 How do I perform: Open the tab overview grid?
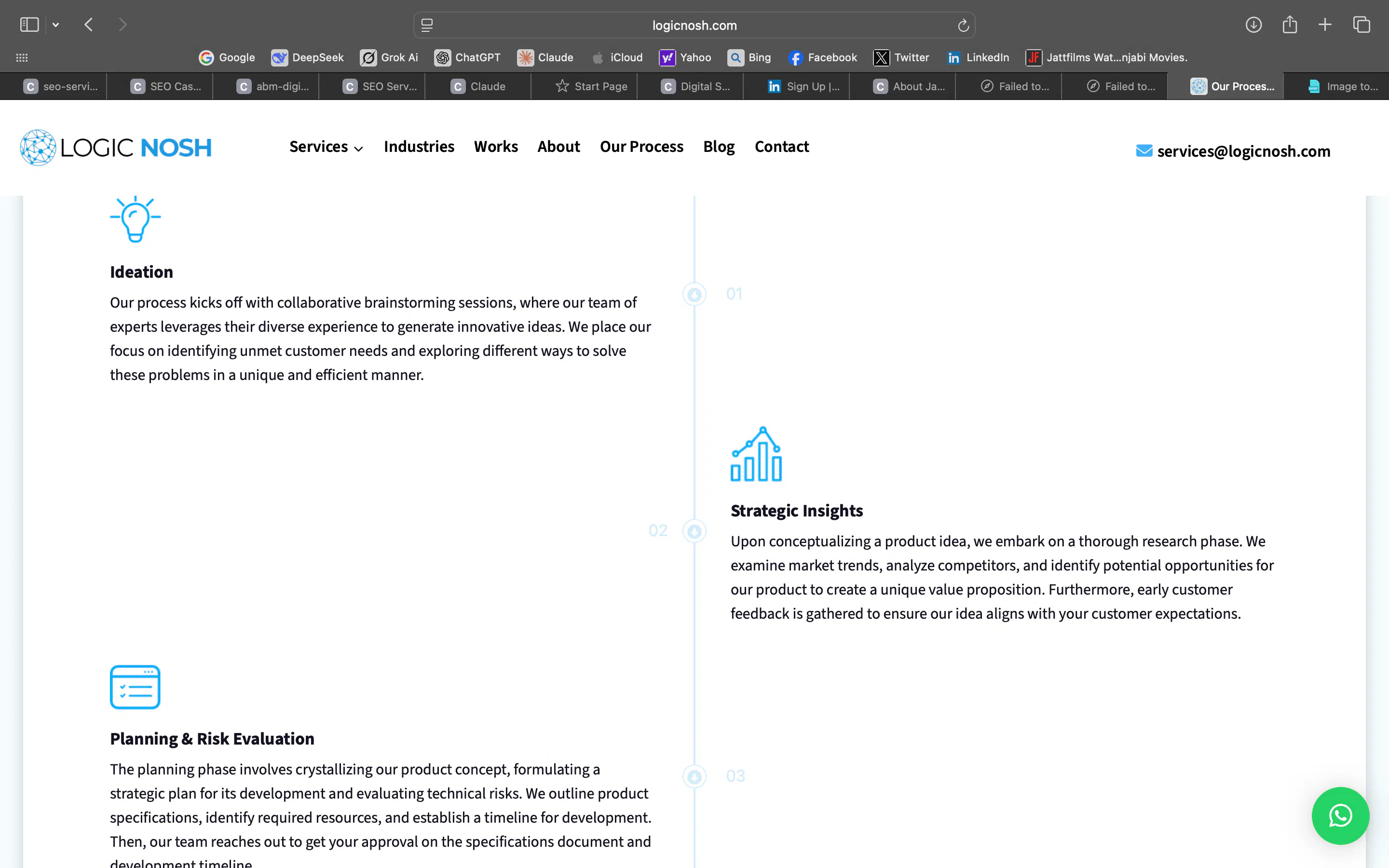(x=1361, y=25)
